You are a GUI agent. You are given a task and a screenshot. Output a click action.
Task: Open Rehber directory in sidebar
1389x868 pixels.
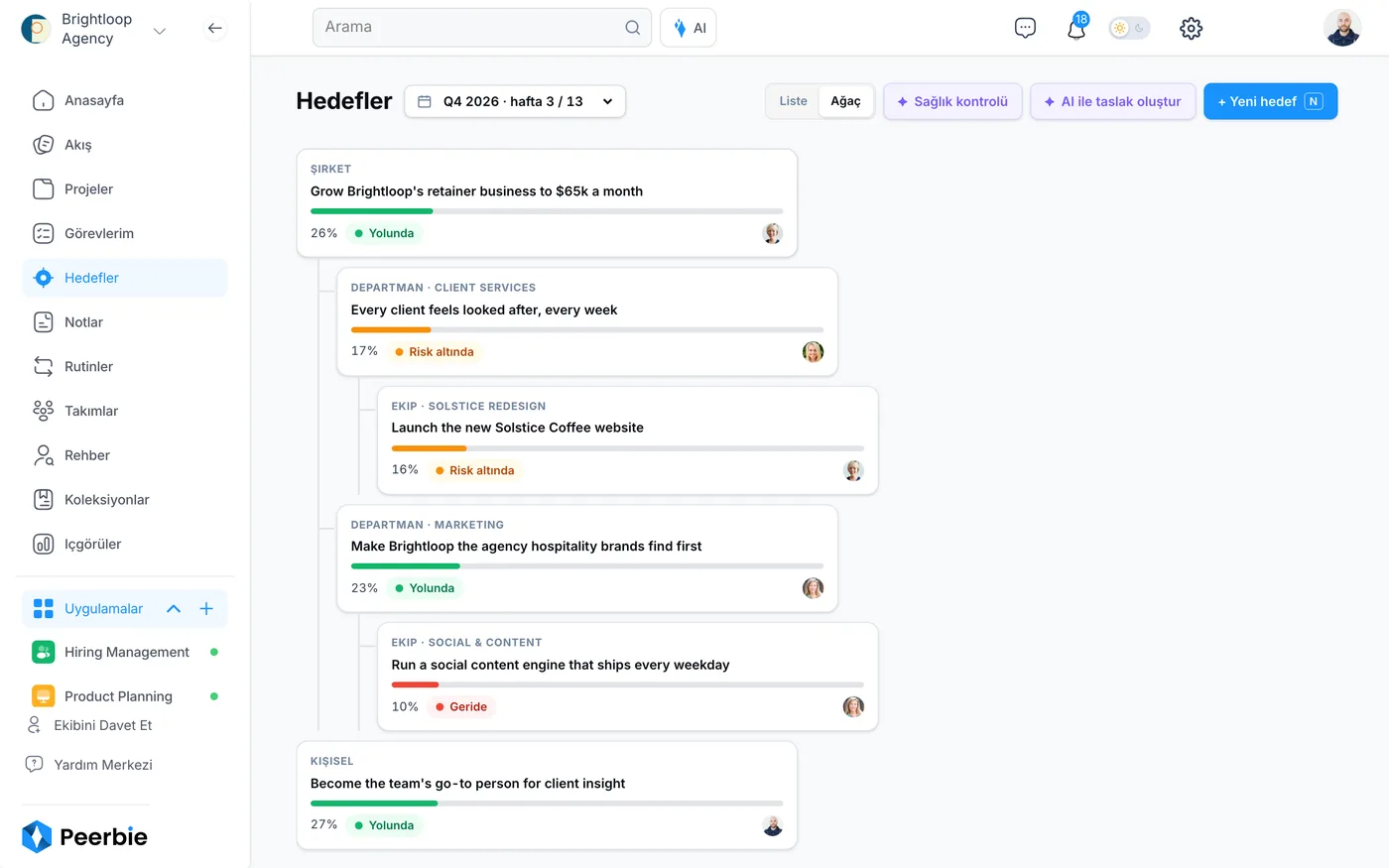tap(125, 455)
